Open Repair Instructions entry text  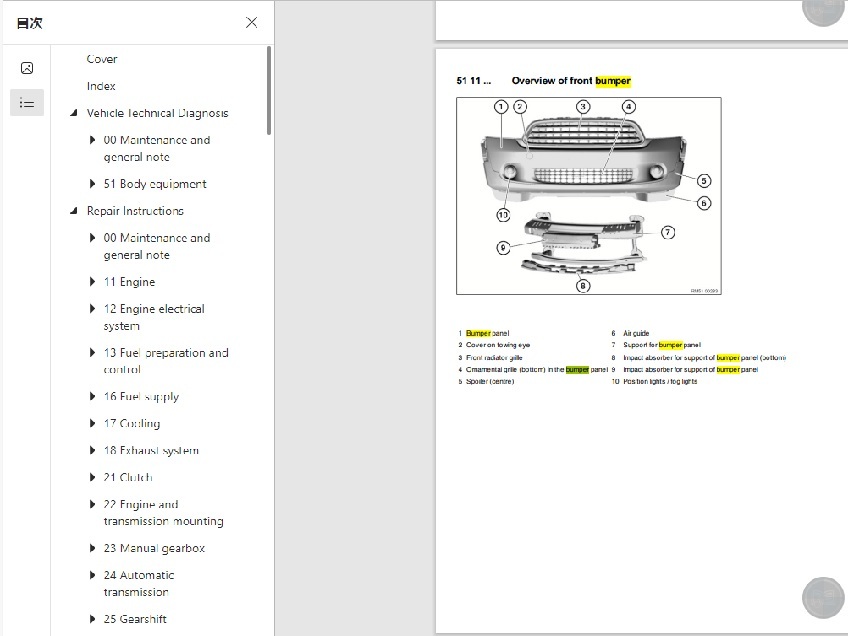pyautogui.click(x=135, y=211)
